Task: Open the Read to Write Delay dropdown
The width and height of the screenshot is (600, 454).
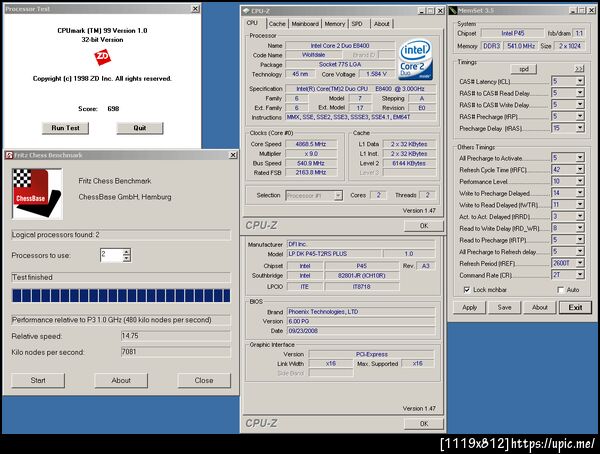Action: [580, 228]
